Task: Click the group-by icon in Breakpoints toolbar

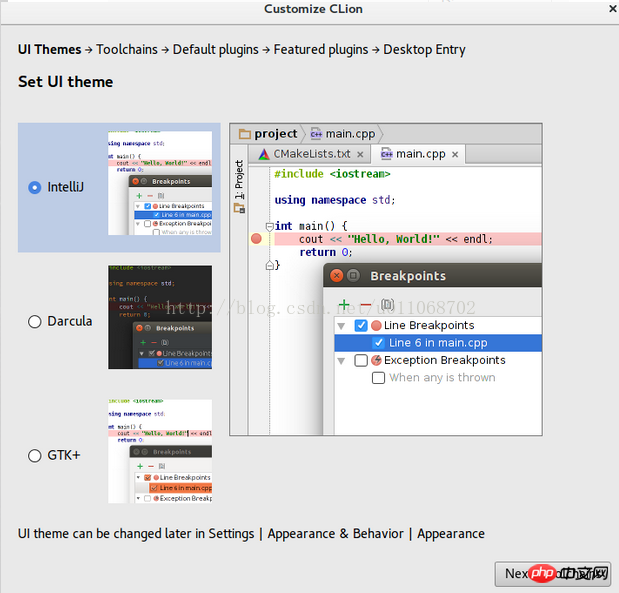Action: point(387,304)
